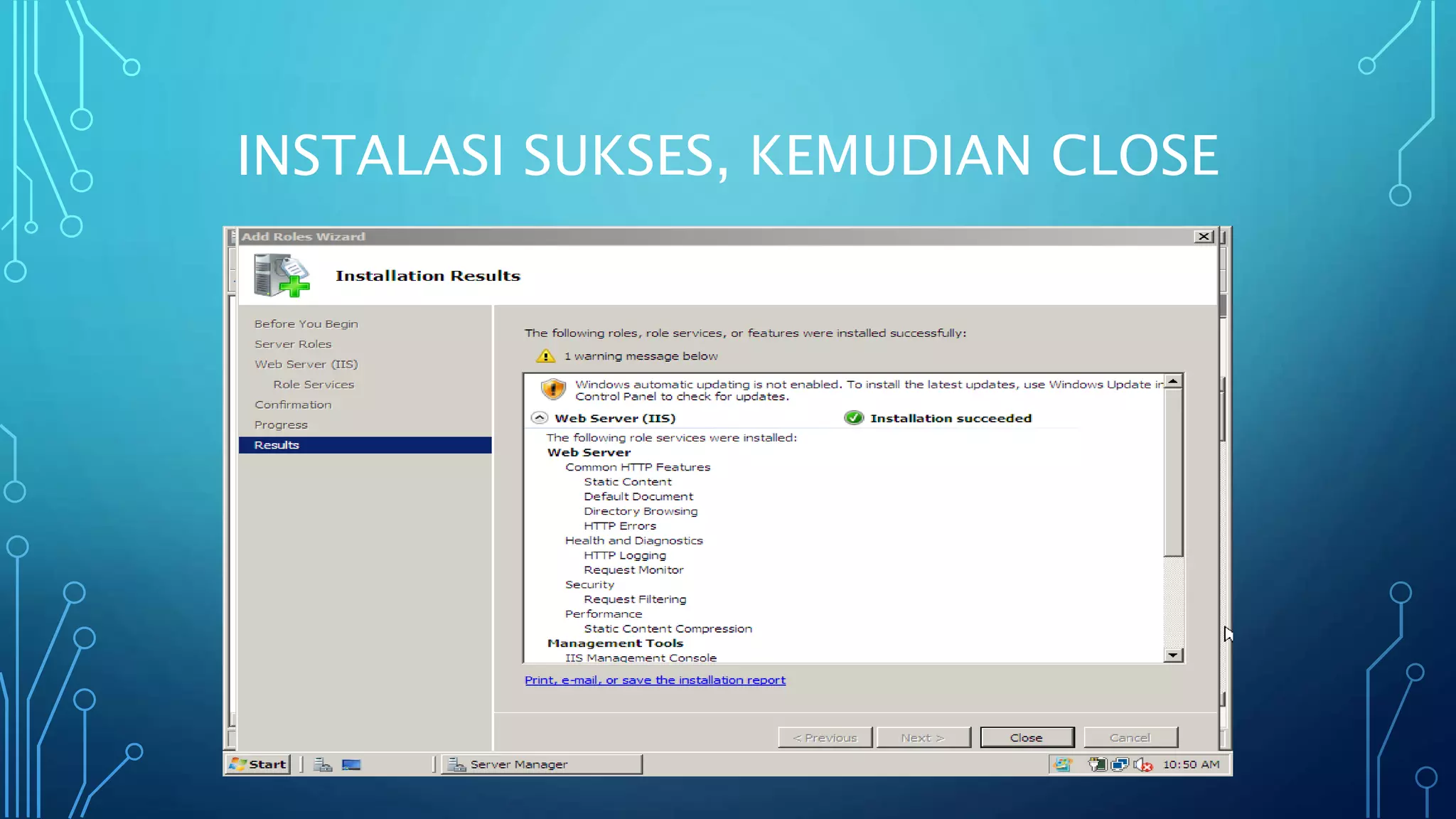Click the Health and Diagnostics heading
The image size is (1456, 819).
[633, 540]
